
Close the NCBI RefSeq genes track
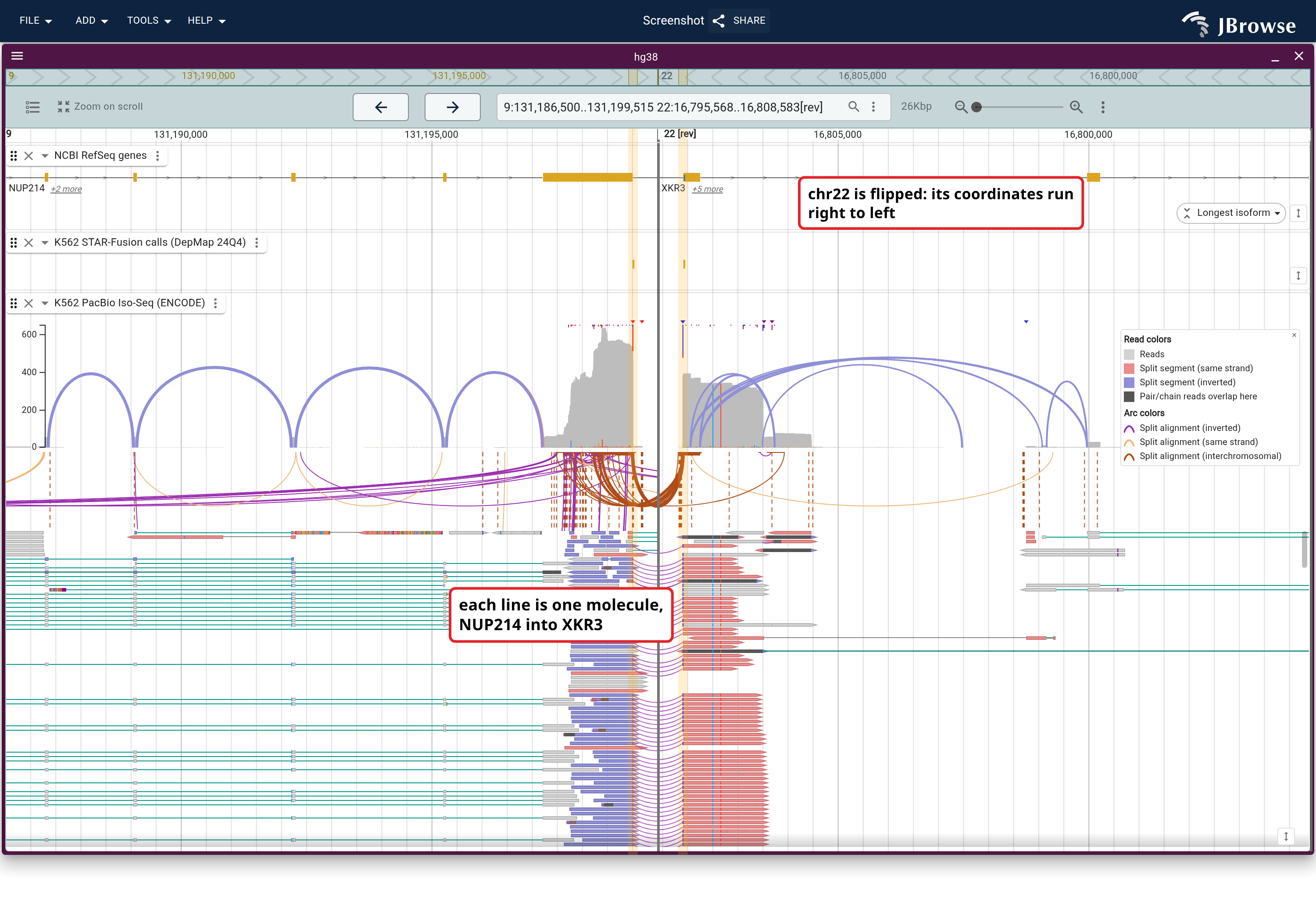[x=29, y=156]
